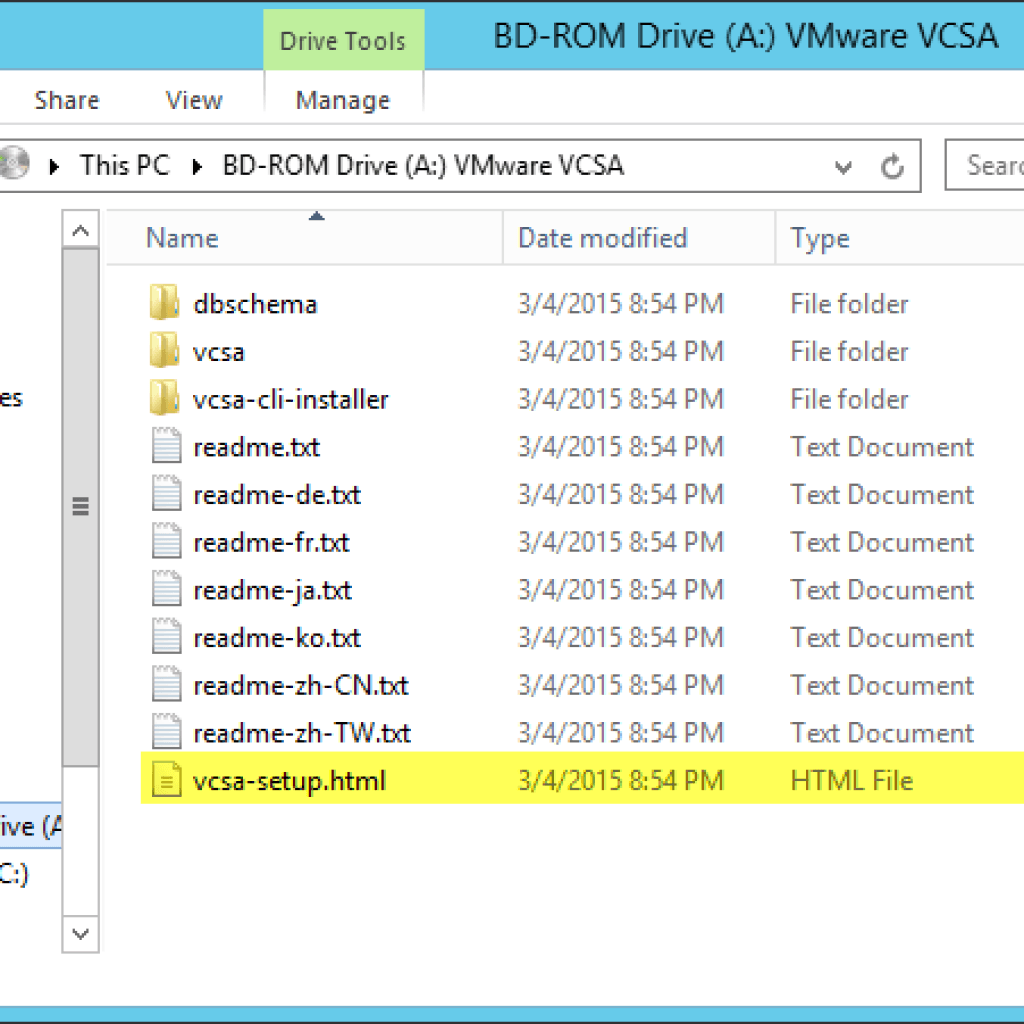Viewport: 1024px width, 1024px height.
Task: Navigate to This PC via breadcrumb link
Action: pos(124,165)
